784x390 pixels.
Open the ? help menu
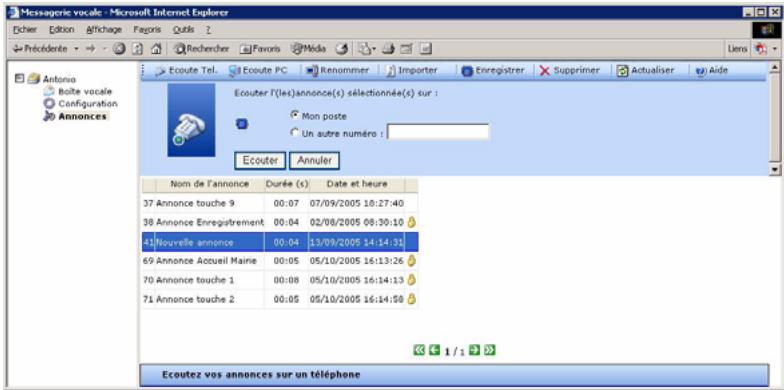pos(208,30)
